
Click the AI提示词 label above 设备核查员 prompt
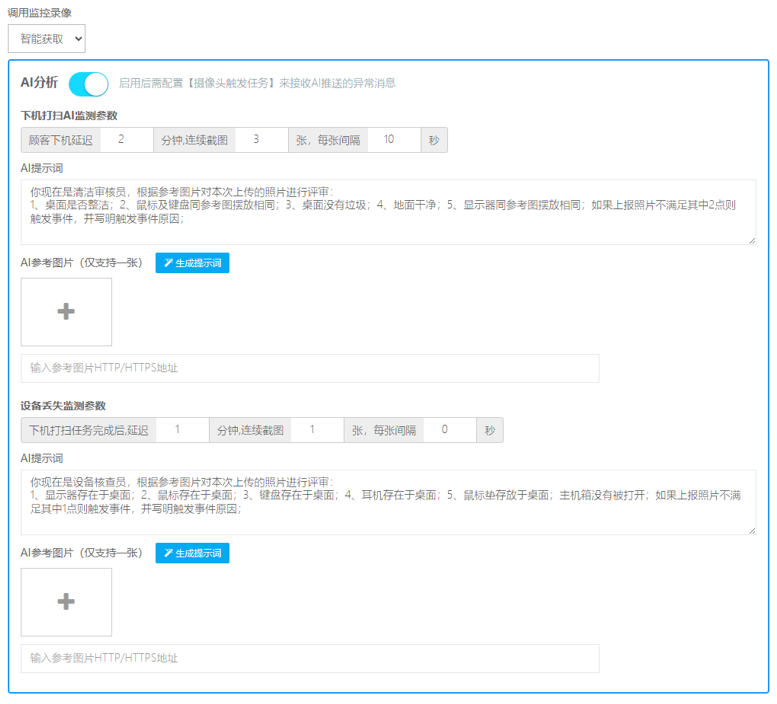(x=42, y=459)
